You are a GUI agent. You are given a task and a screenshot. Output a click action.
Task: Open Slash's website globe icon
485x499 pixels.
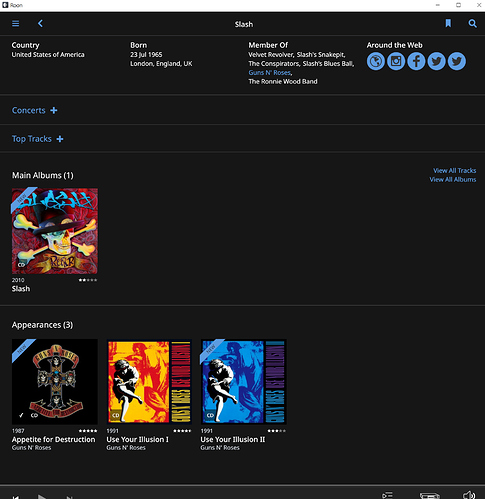376,61
